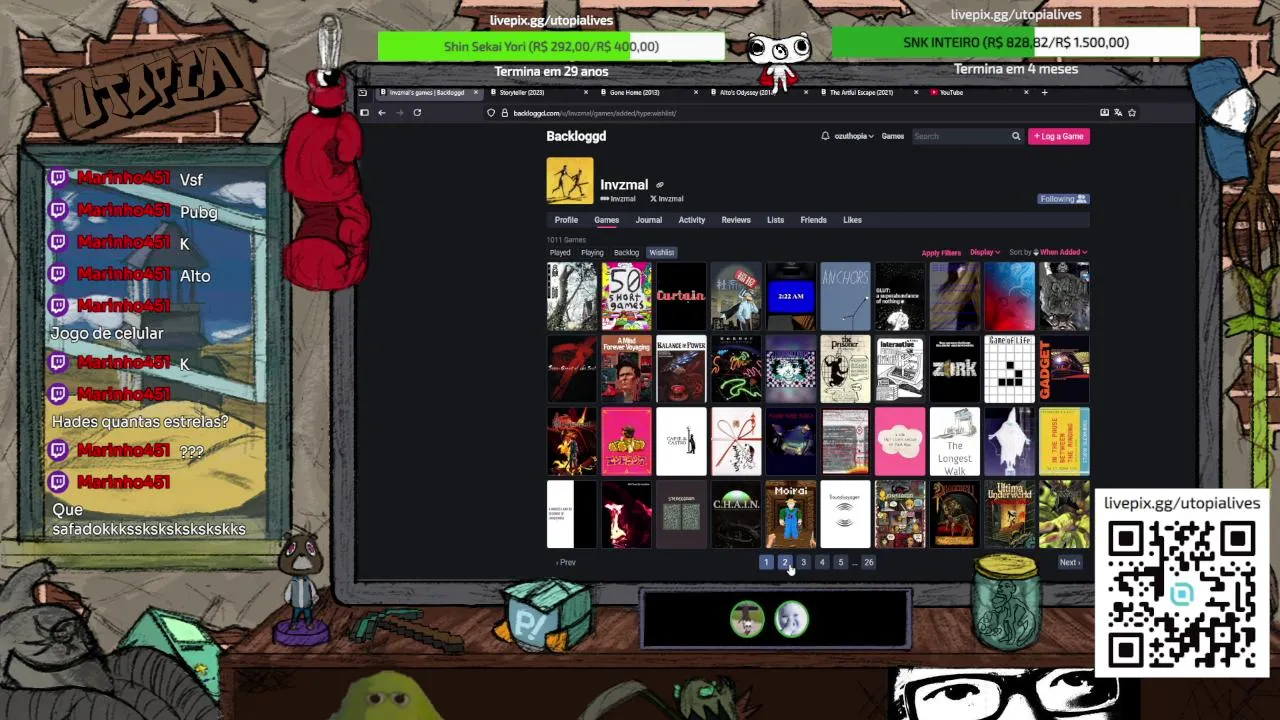The width and height of the screenshot is (1280, 720).
Task: Open the Moirai game cover
Action: point(790,515)
